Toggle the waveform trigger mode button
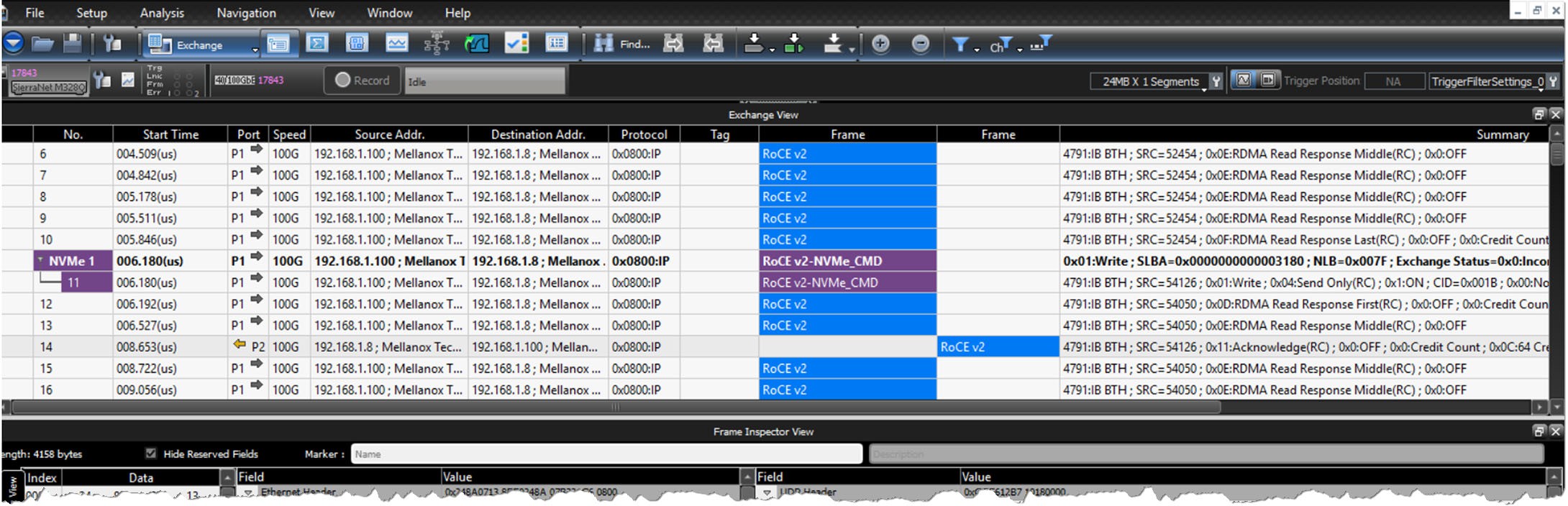Image resolution: width=1568 pixels, height=506 pixels. (1244, 80)
